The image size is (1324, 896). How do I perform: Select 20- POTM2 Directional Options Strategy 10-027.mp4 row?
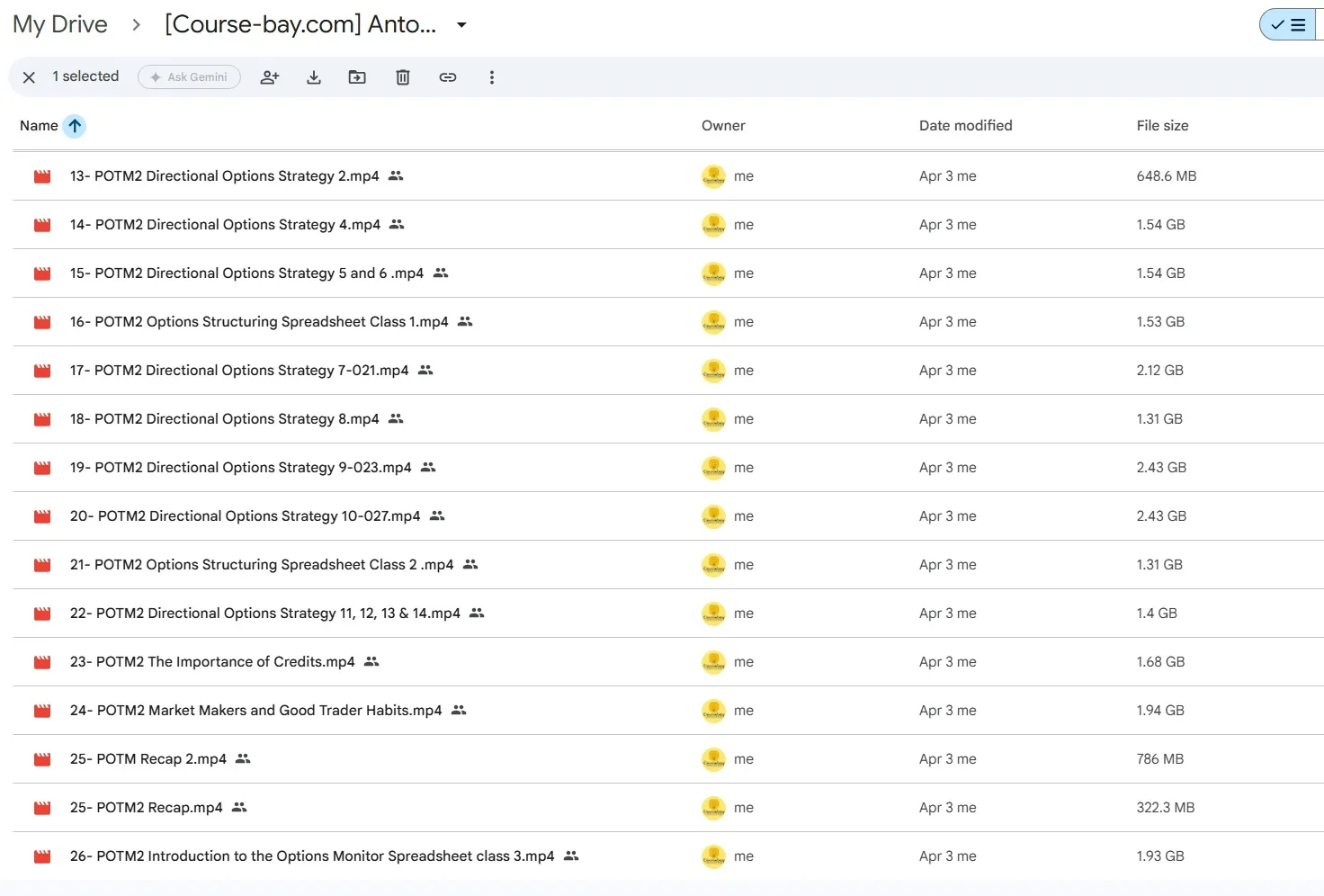coord(667,516)
